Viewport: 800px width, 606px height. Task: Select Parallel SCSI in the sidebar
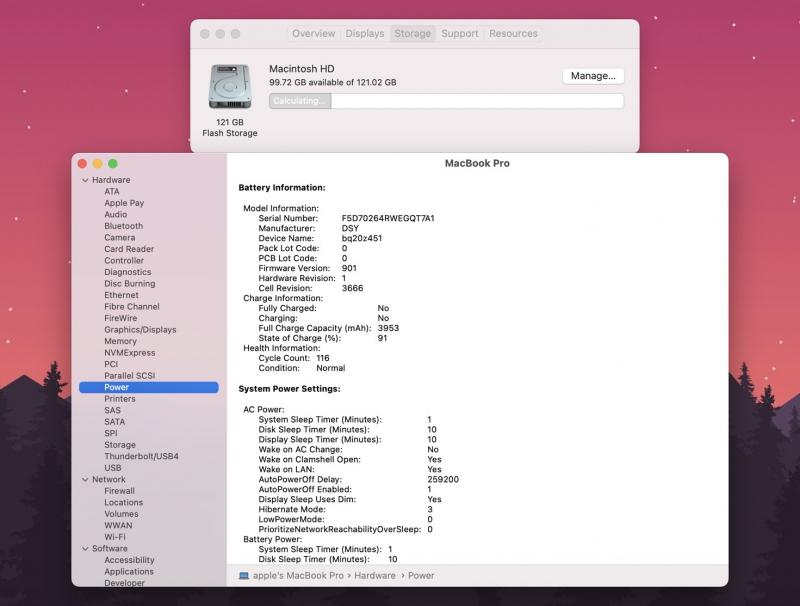pyautogui.click(x=130, y=376)
